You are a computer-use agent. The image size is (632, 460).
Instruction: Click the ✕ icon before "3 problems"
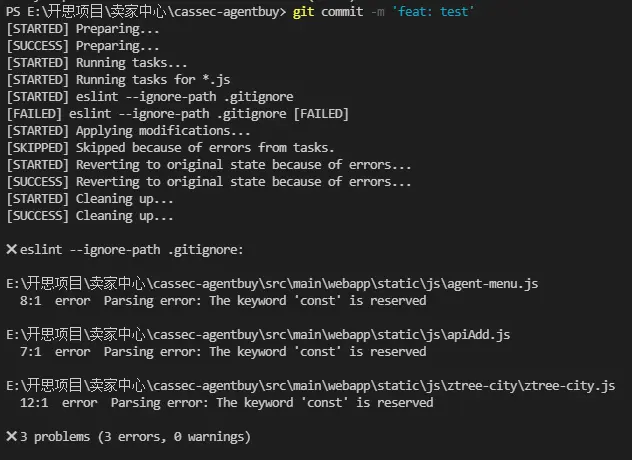coord(11,436)
